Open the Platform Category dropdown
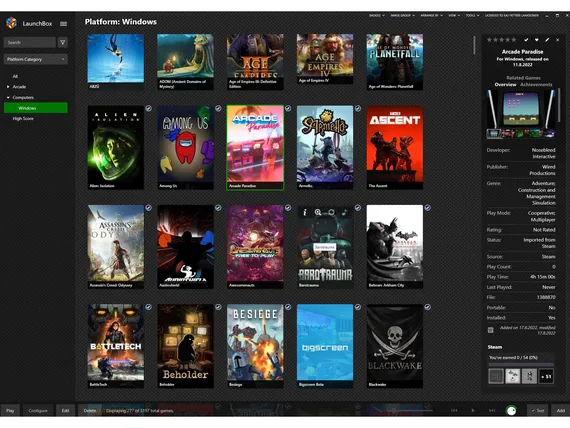570x428 pixels. [36, 59]
